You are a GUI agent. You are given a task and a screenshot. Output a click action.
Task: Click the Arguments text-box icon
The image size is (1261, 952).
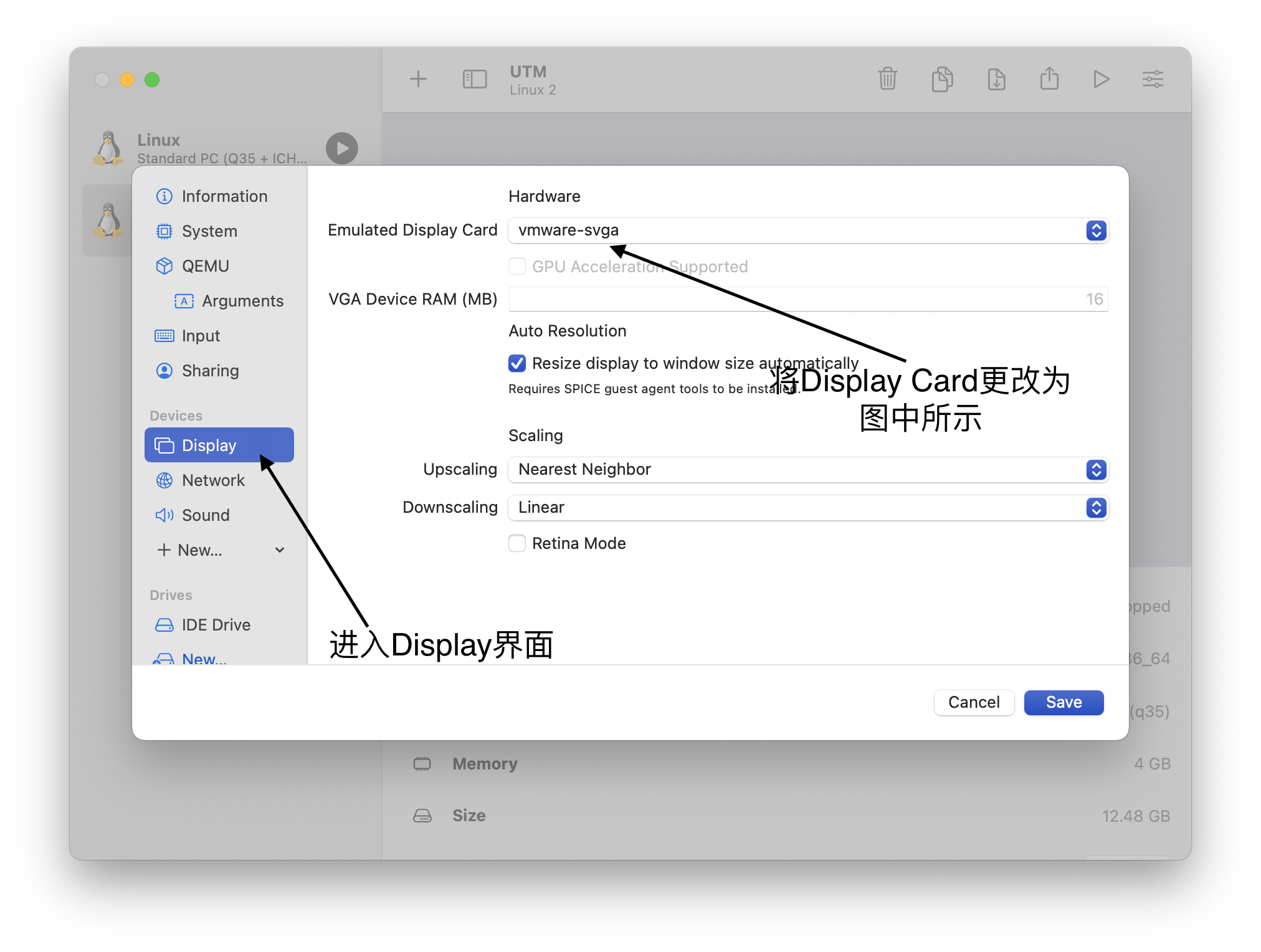[x=184, y=301]
